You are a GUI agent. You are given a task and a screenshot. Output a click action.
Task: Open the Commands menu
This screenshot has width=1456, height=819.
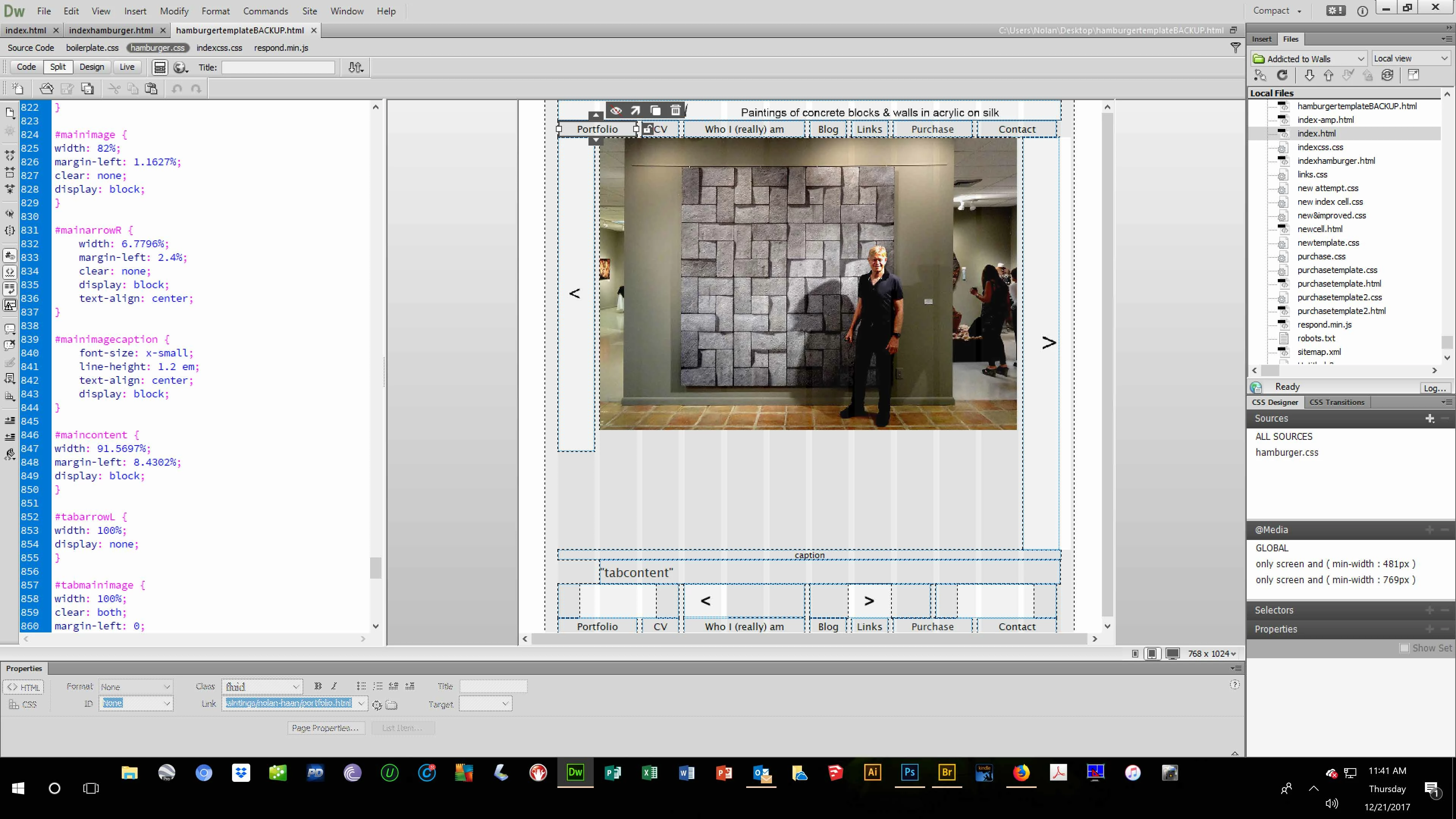[265, 11]
